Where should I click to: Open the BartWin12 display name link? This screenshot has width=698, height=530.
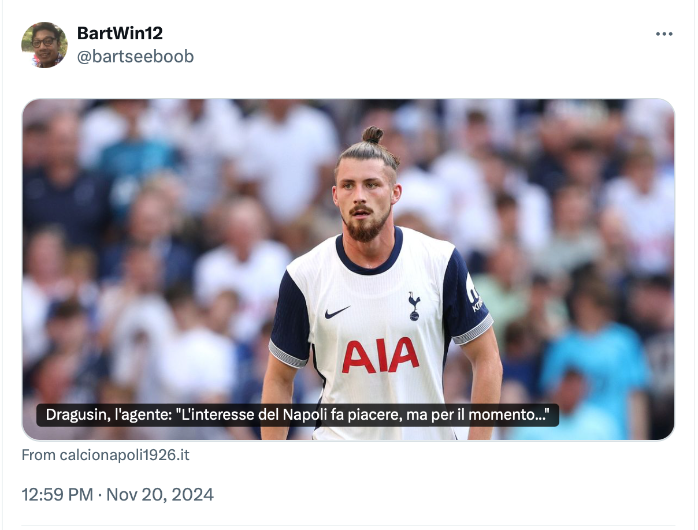[x=120, y=33]
